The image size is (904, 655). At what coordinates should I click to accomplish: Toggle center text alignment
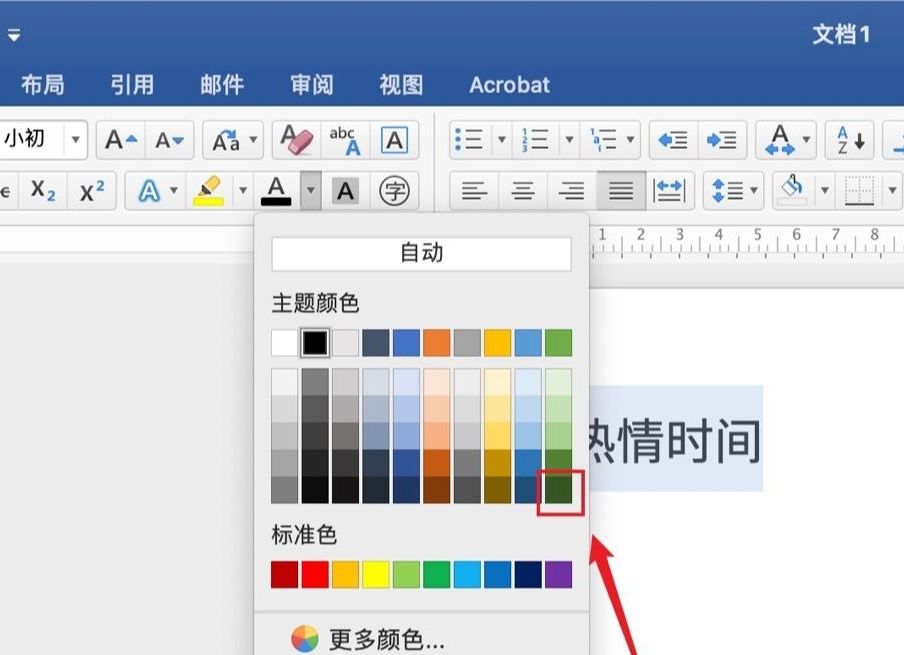click(523, 190)
